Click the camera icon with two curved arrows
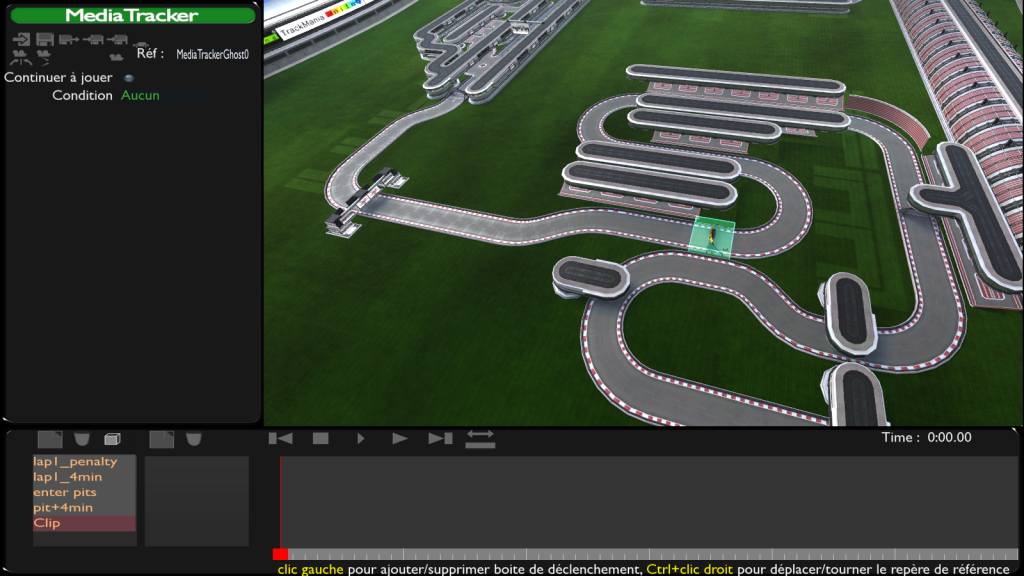The width and height of the screenshot is (1024, 576). [21, 57]
